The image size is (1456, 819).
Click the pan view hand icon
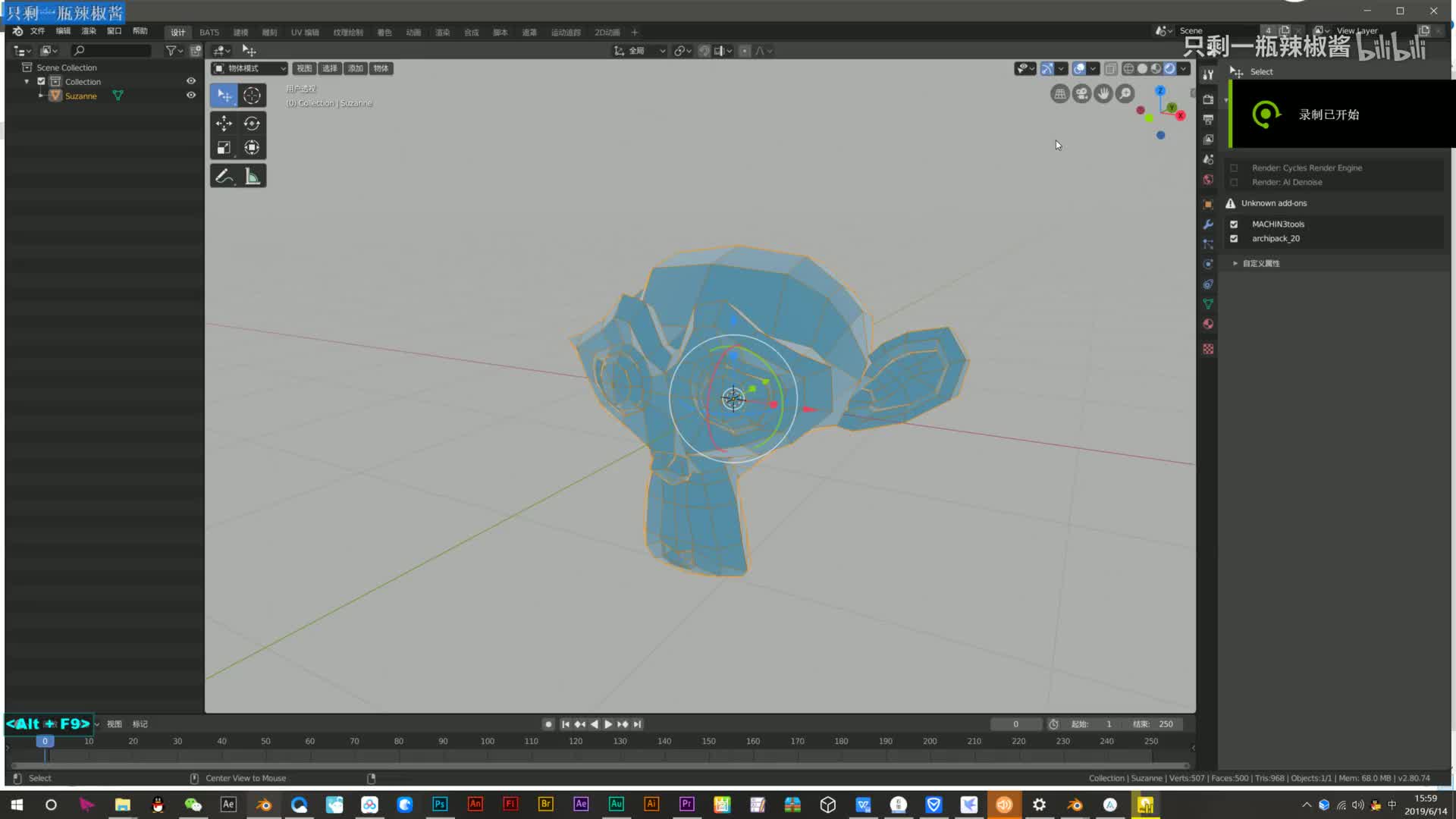click(1103, 94)
